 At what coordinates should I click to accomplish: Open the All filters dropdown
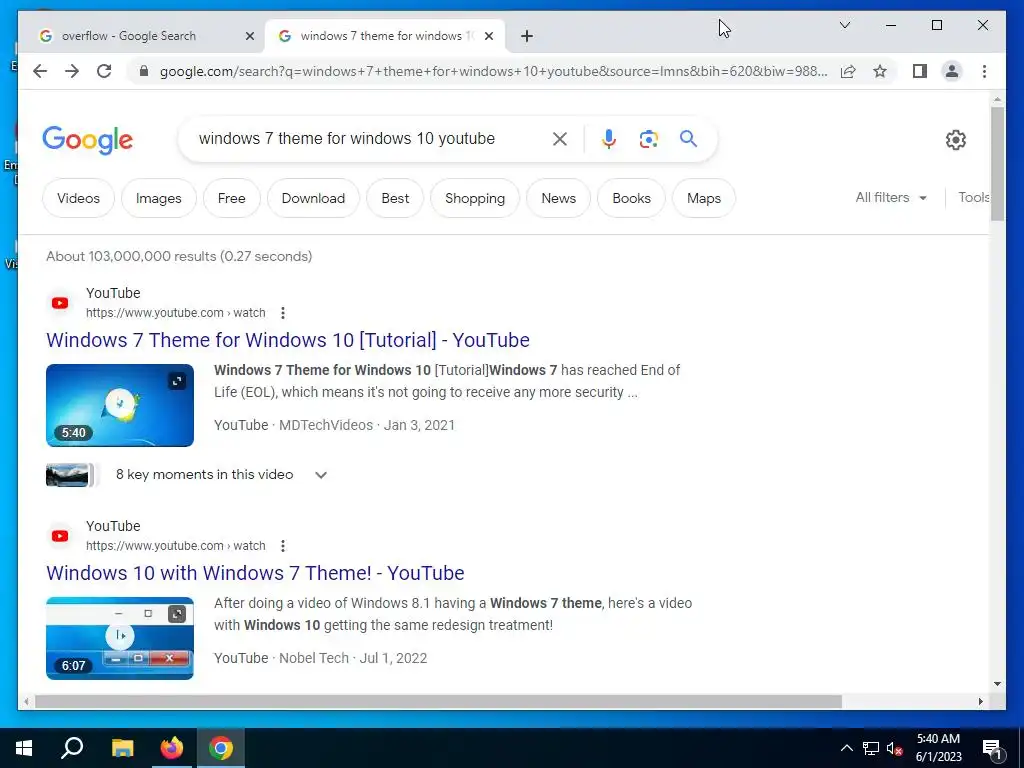[x=891, y=197]
